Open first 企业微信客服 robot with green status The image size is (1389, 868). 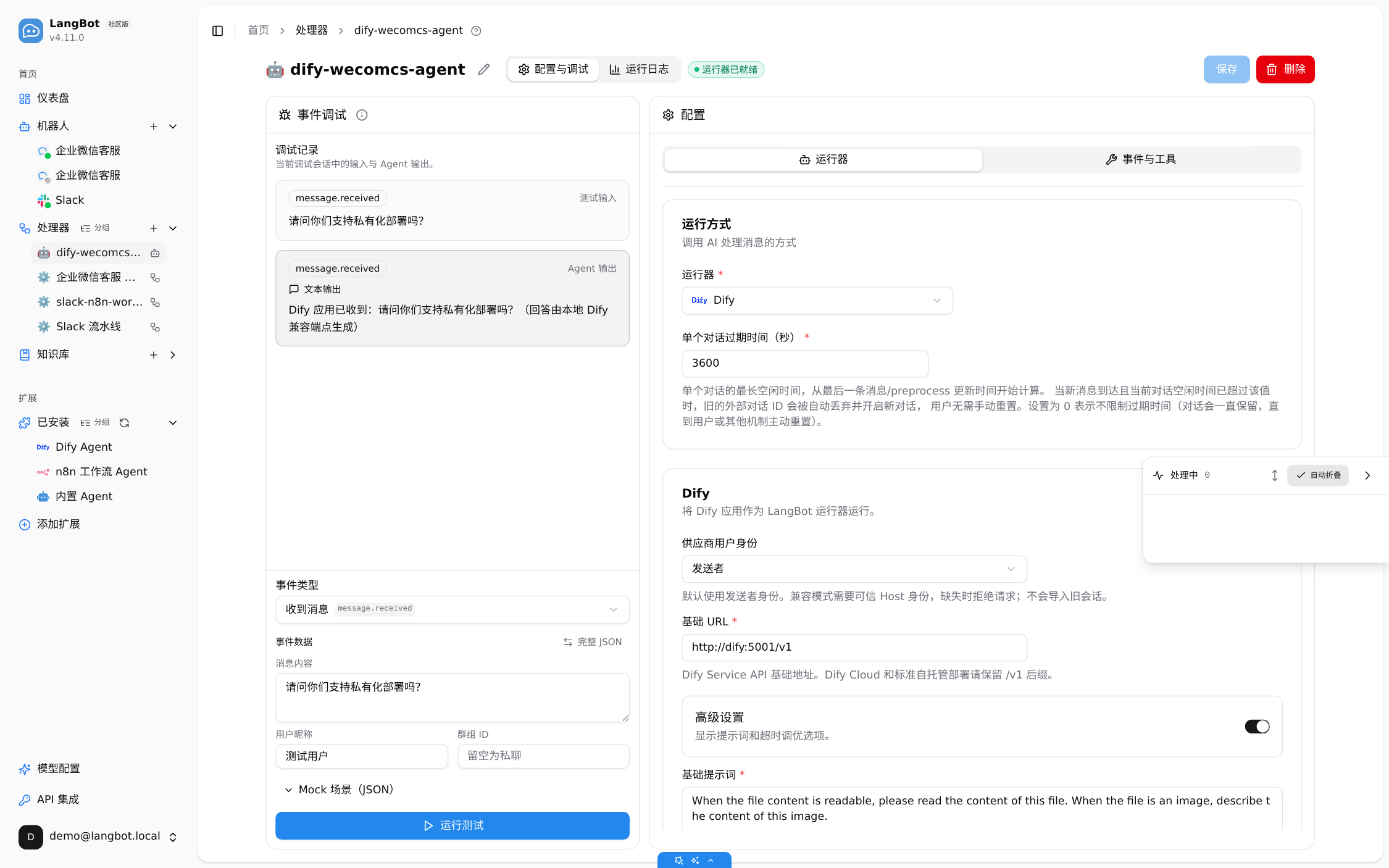[x=99, y=151]
